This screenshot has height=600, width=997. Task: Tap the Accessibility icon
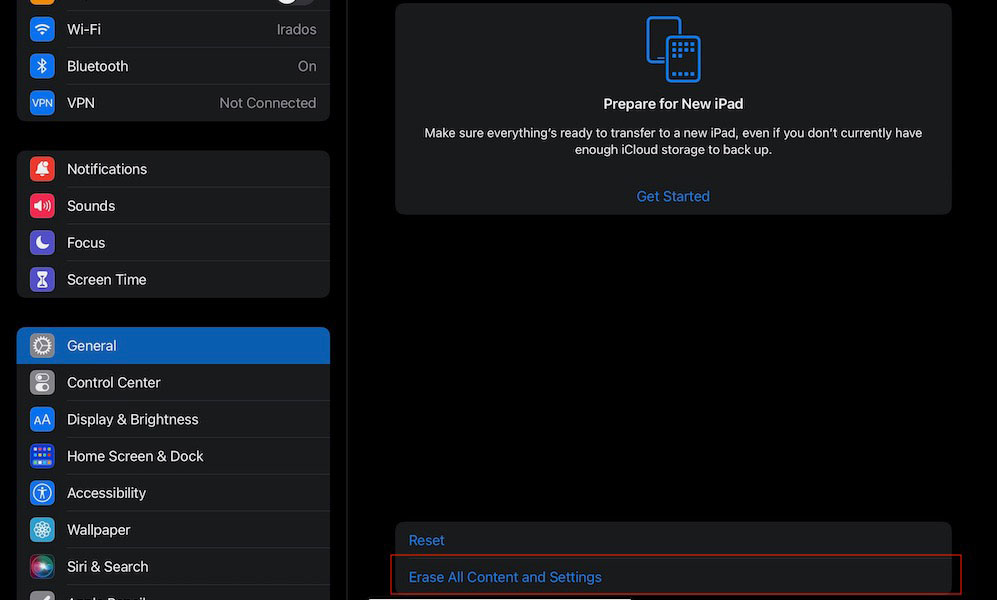point(42,493)
